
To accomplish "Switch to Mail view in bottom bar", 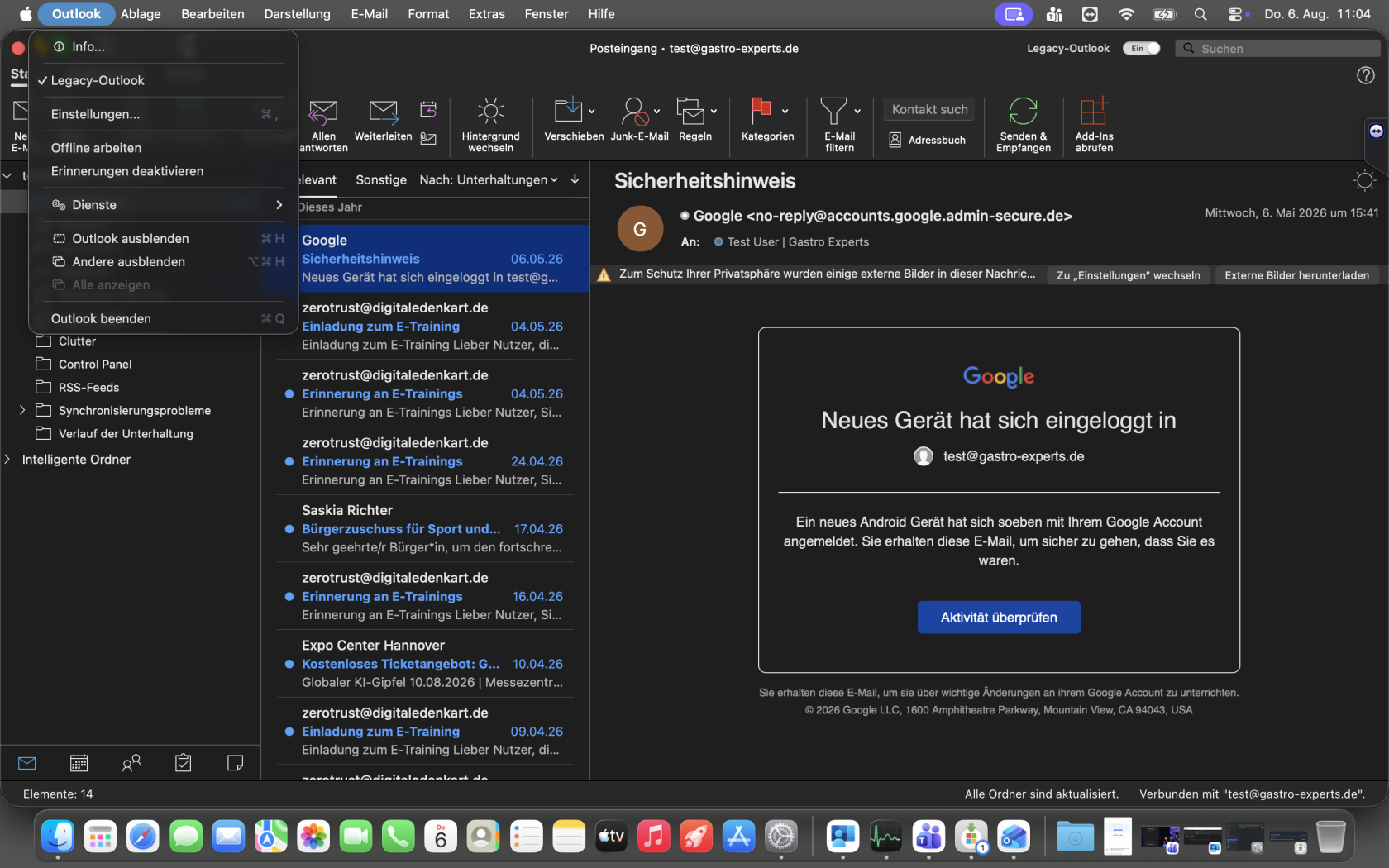I will [27, 763].
